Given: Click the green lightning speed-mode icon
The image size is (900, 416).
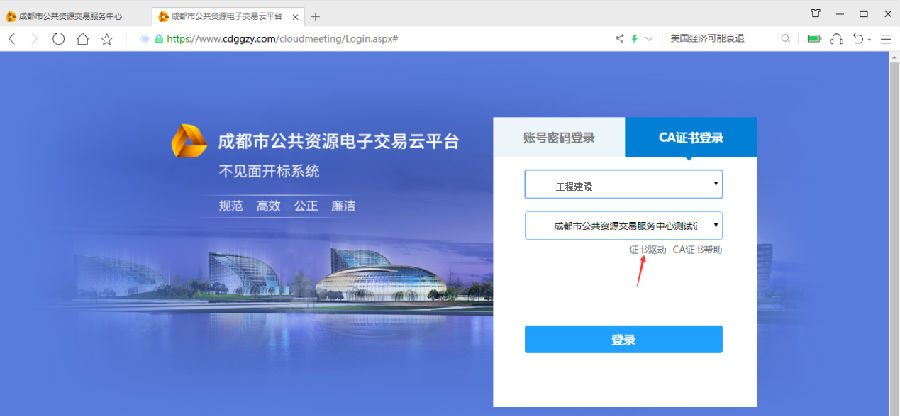Looking at the screenshot, I should 634,39.
